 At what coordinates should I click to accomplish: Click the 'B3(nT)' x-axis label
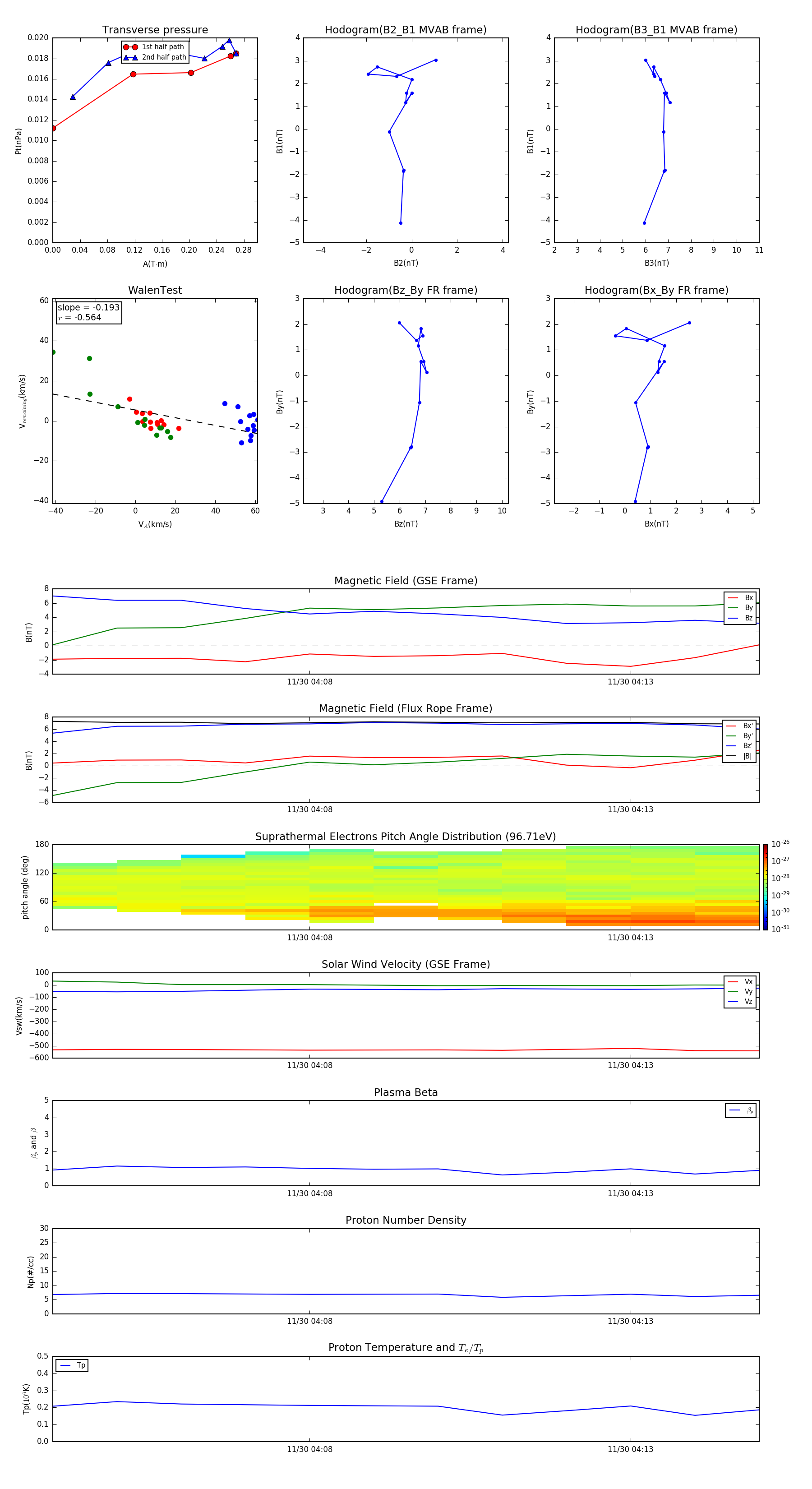pyautogui.click(x=656, y=263)
